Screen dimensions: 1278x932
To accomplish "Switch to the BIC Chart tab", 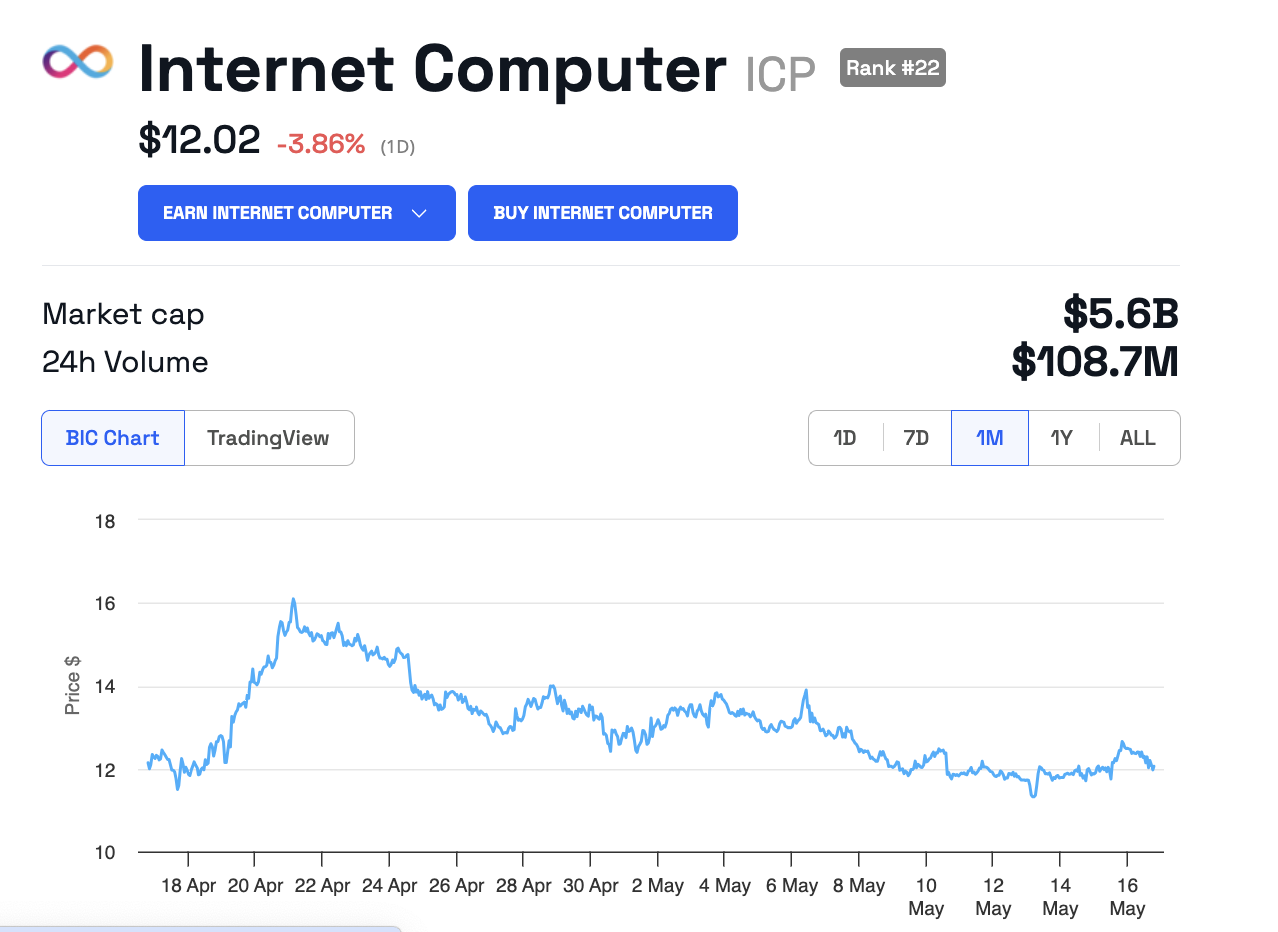I will 113,438.
